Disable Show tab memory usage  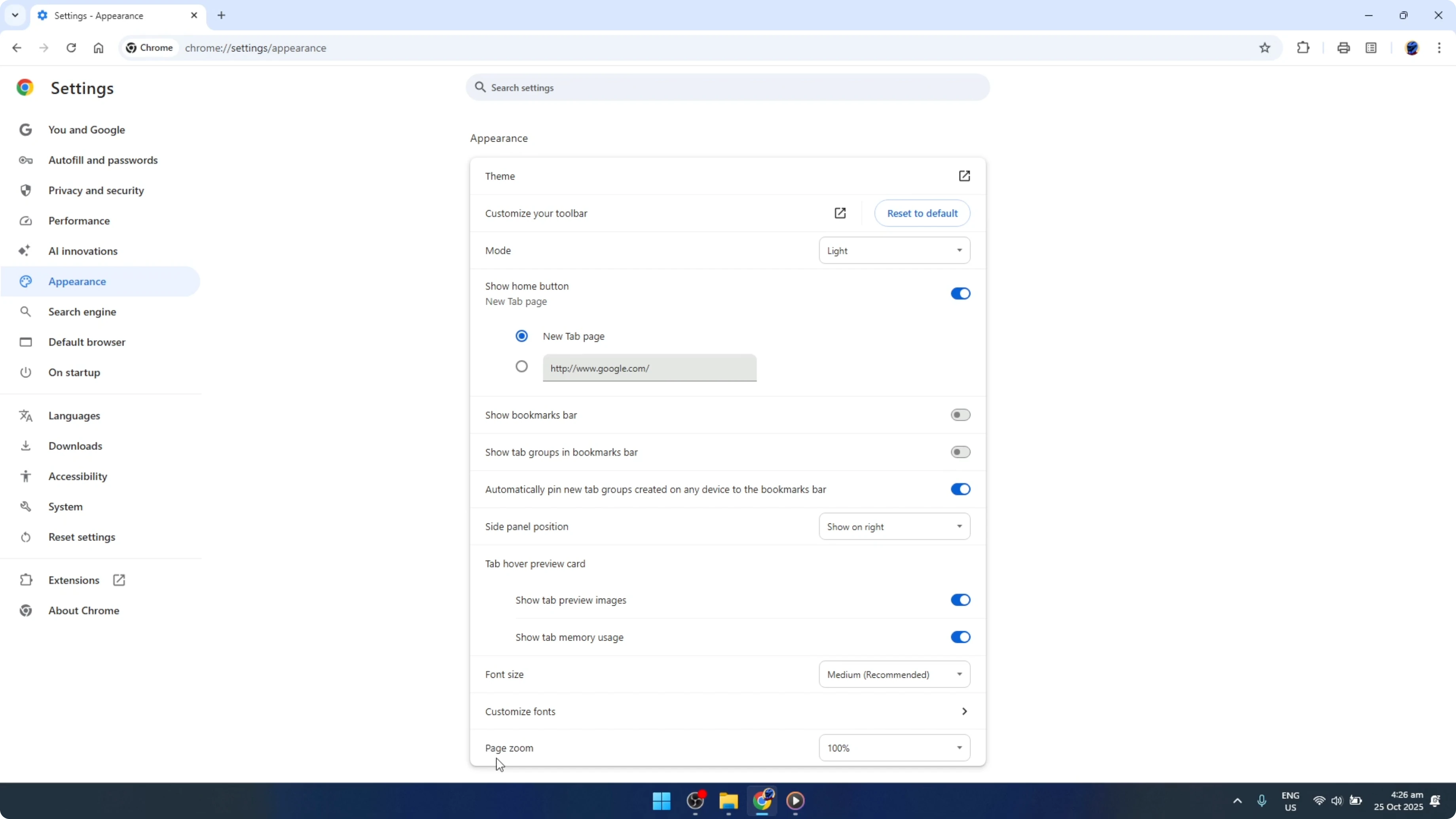[960, 637]
